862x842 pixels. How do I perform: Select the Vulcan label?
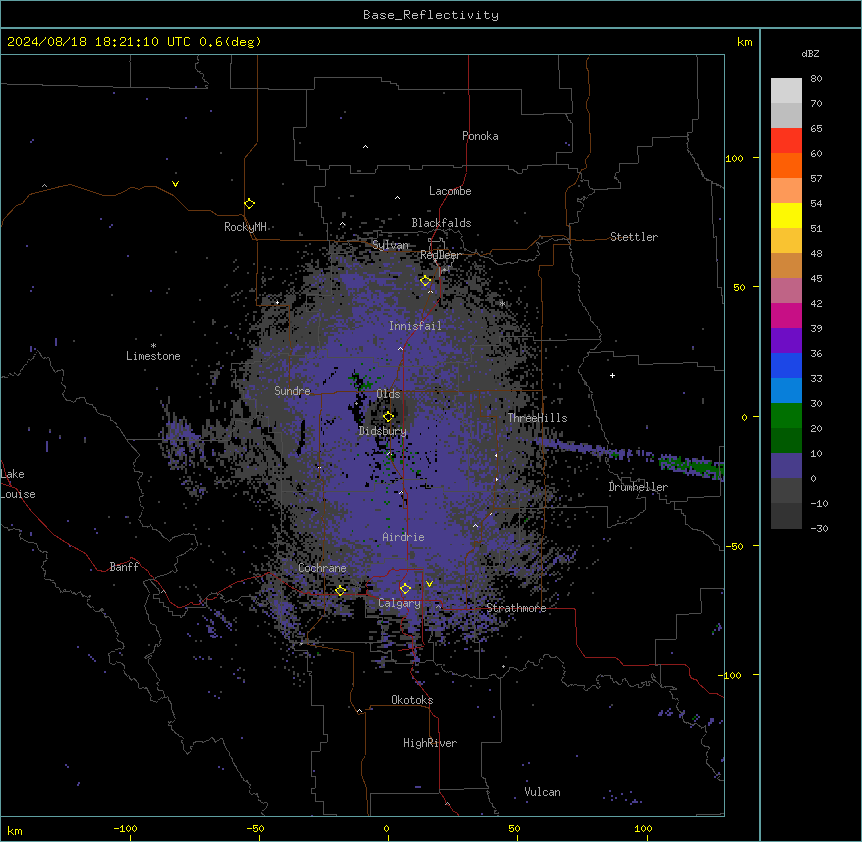tap(543, 792)
